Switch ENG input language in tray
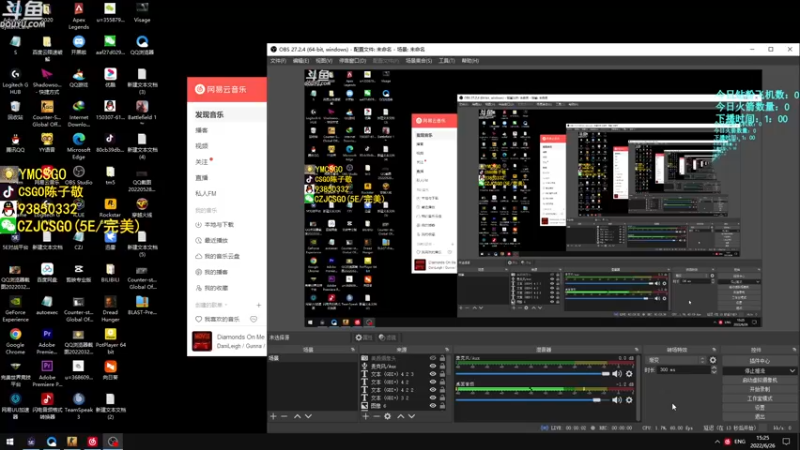800x450 pixels. 740,441
